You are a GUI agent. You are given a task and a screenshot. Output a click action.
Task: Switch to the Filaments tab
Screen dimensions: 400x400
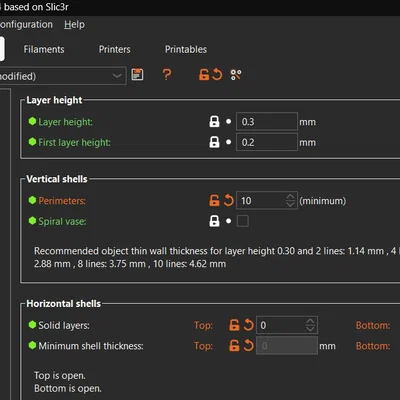pos(44,49)
